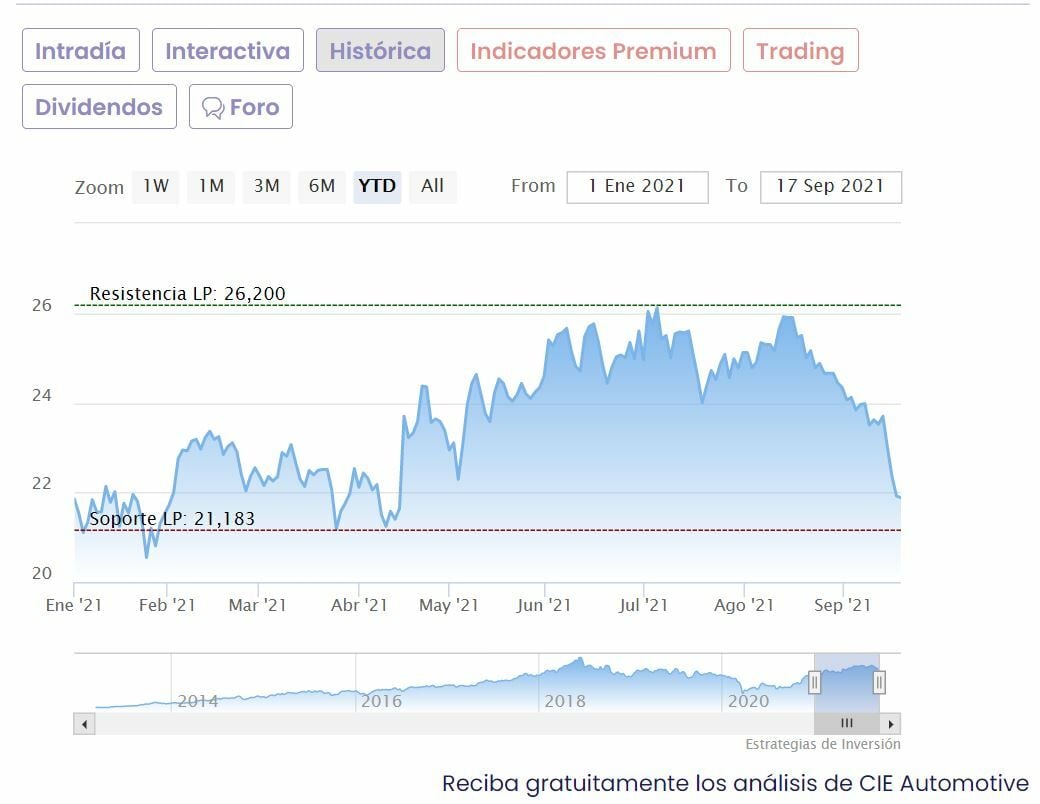The width and height of the screenshot is (1040, 804).
Task: Click the left navigator range handle
Action: click(x=815, y=682)
